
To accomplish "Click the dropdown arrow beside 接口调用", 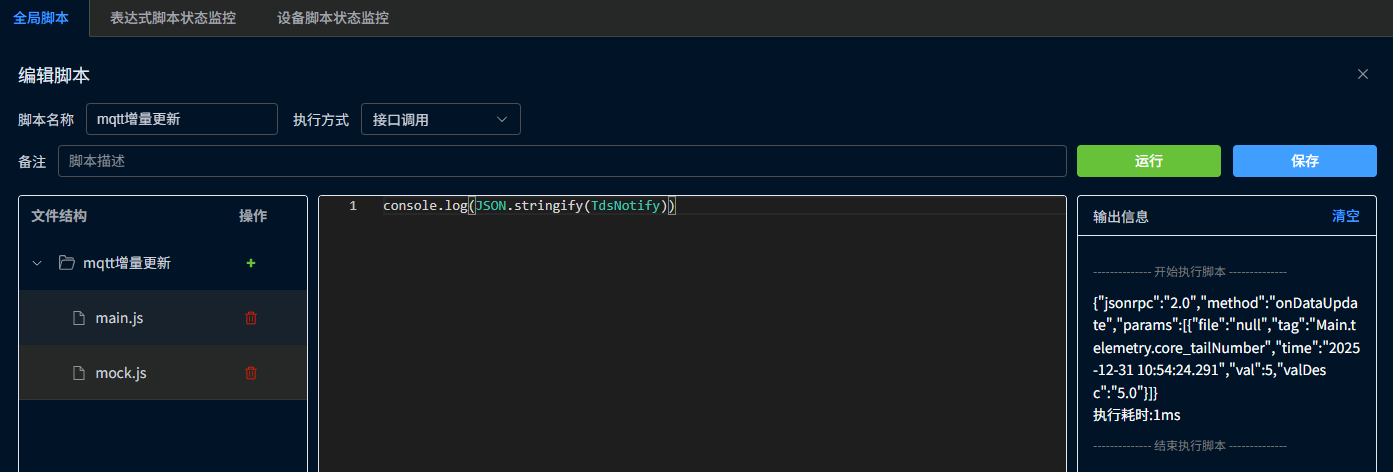I will coord(502,119).
